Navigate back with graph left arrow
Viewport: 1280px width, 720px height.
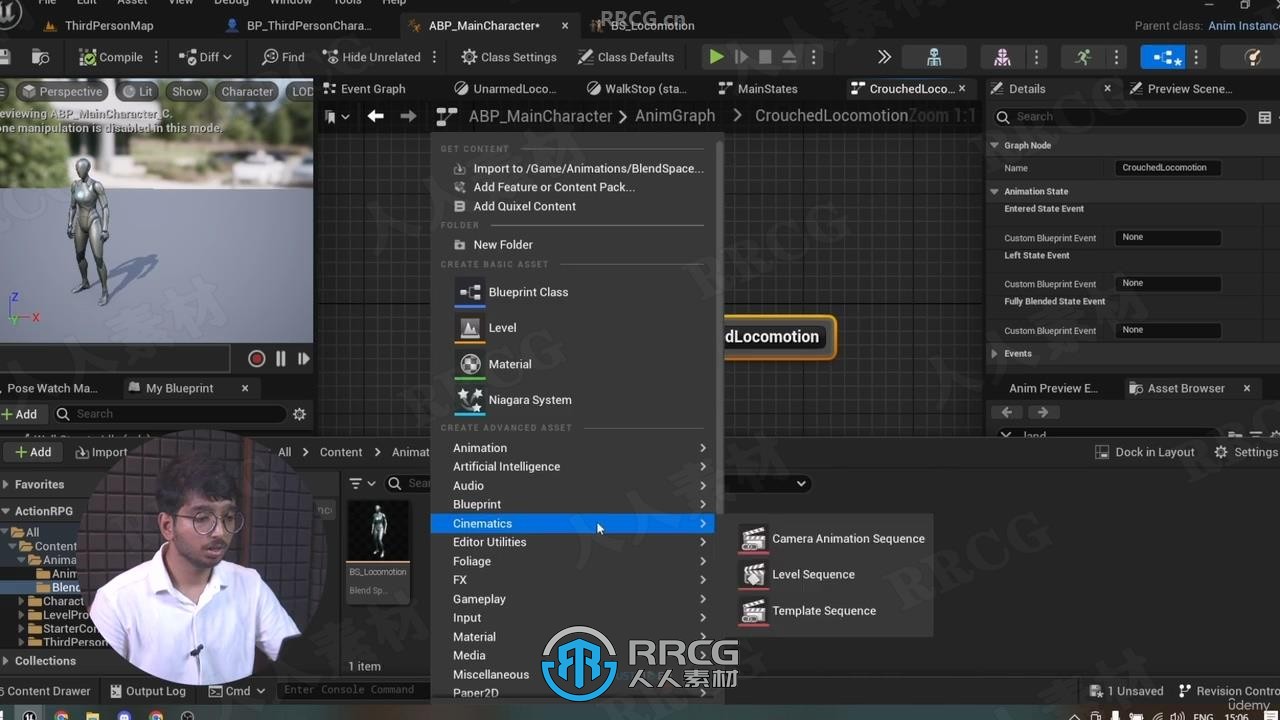coord(375,116)
